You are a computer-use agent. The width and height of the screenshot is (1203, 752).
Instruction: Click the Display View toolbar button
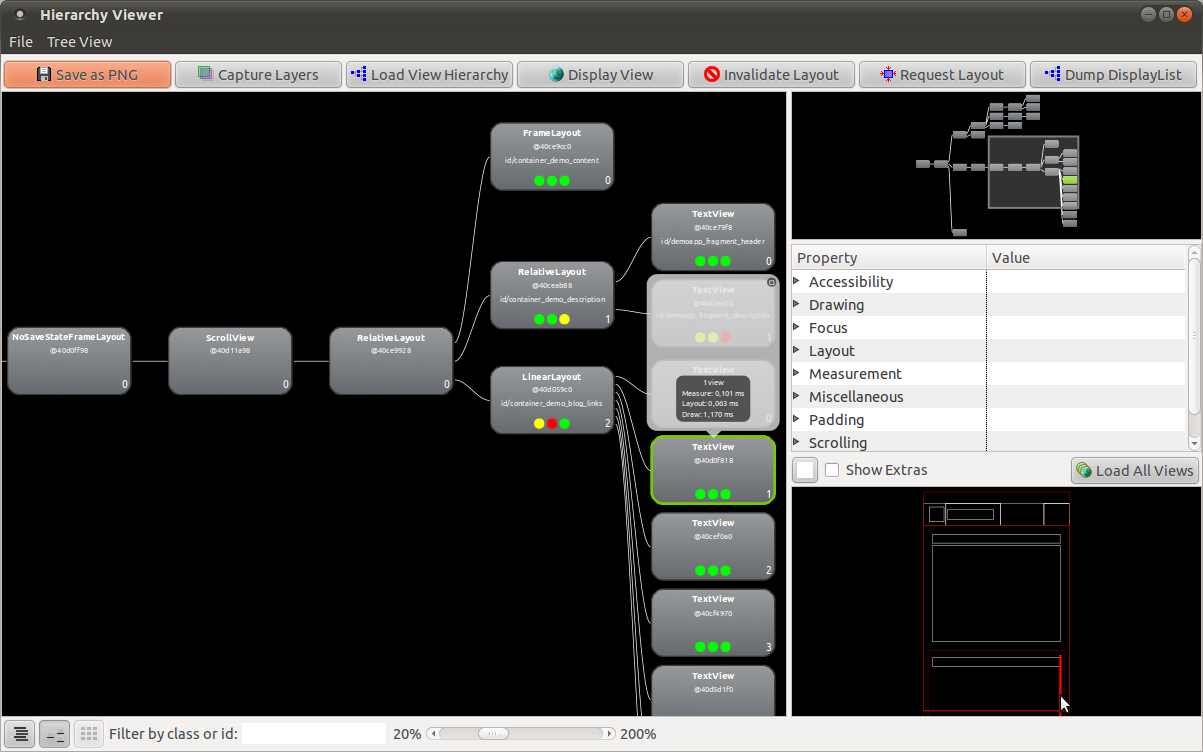pos(600,75)
